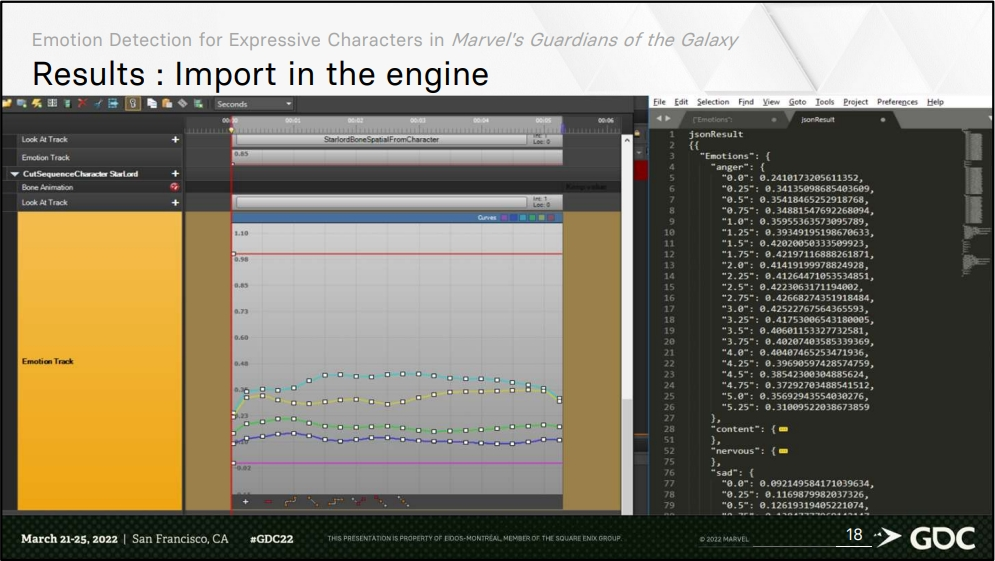Open the File menu in Sublime Text
Screen dimensions: 995x561
[659, 102]
